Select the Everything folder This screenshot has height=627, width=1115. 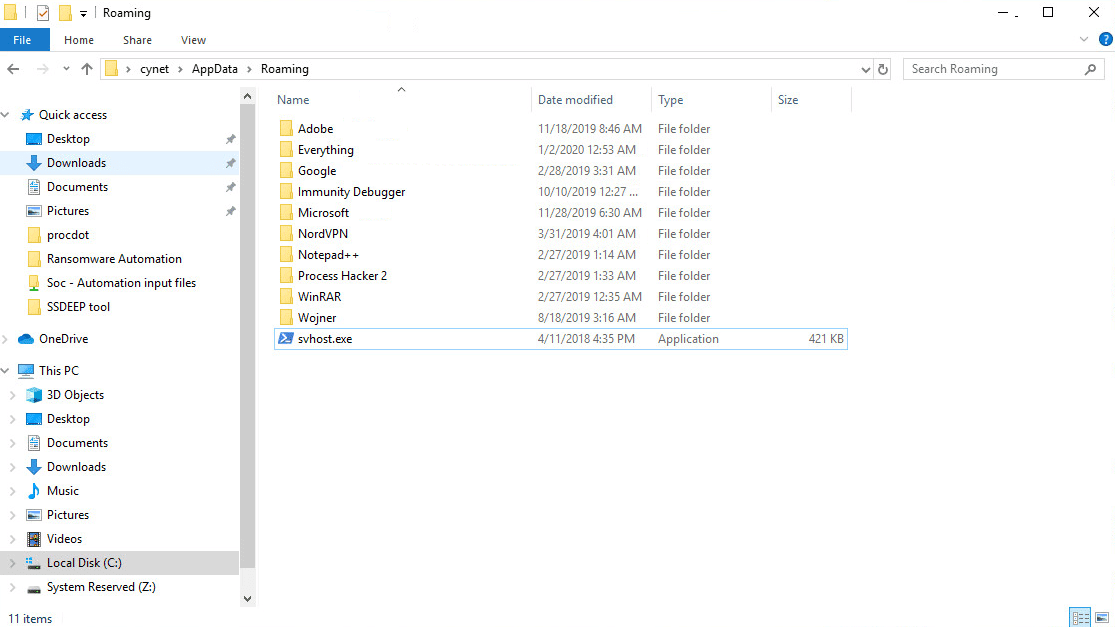[x=326, y=150]
